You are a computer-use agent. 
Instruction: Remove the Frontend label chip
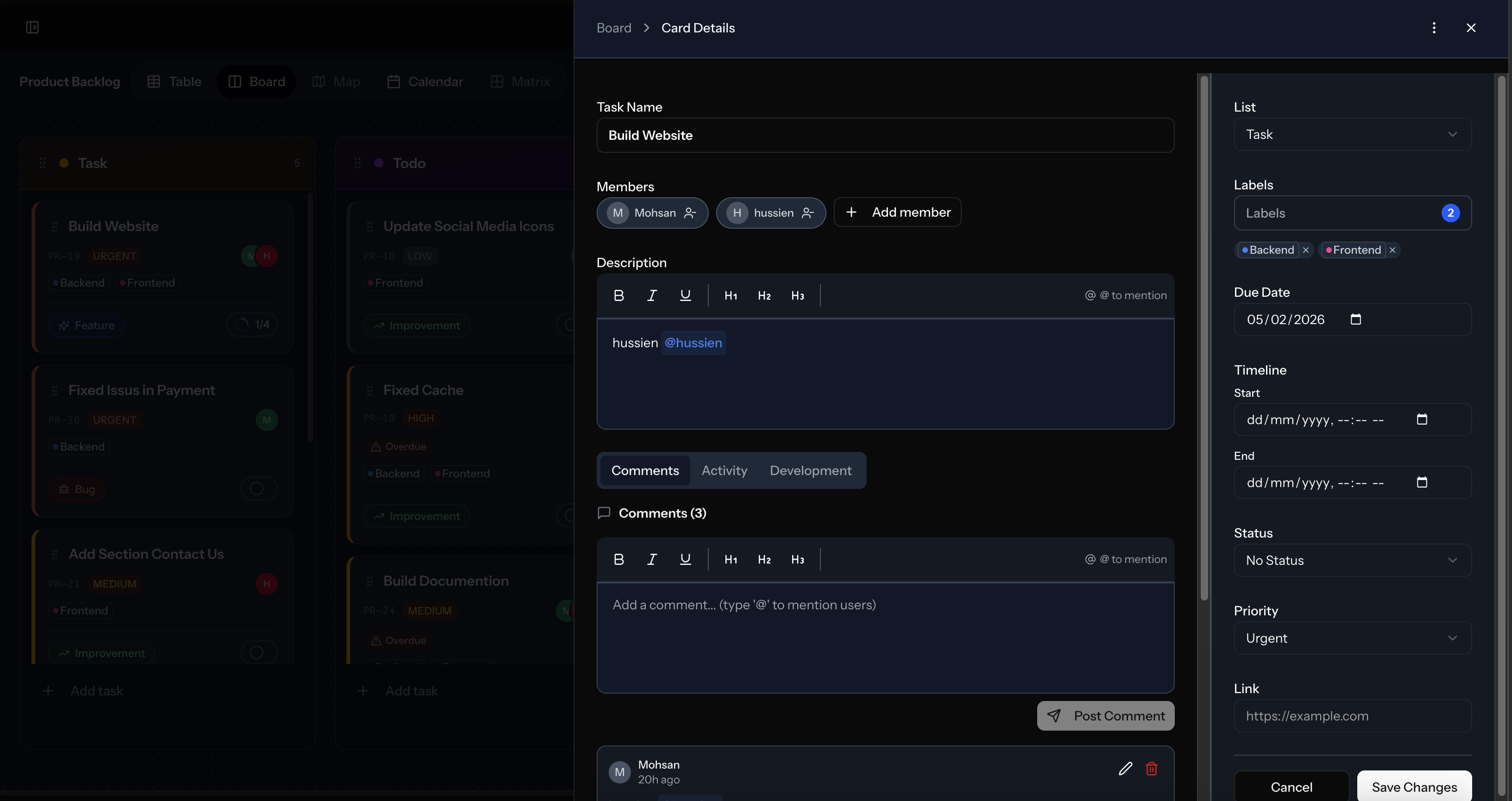pyautogui.click(x=1392, y=250)
